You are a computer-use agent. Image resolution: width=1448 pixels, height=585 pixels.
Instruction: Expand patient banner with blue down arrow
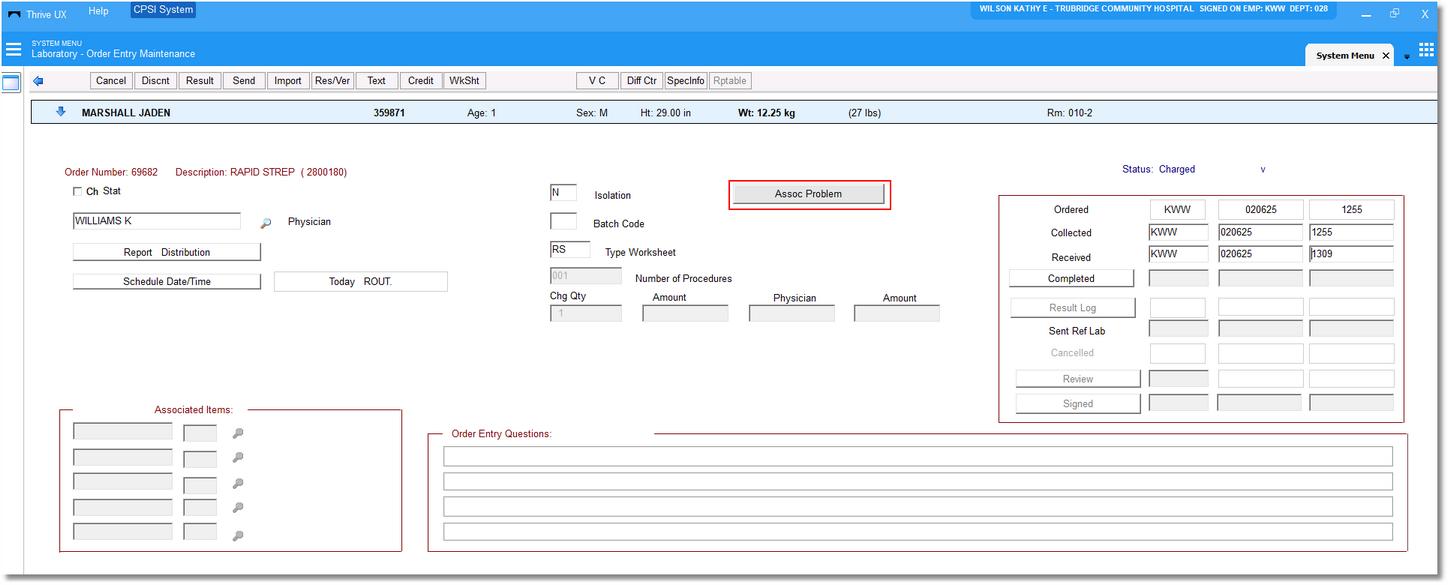60,112
